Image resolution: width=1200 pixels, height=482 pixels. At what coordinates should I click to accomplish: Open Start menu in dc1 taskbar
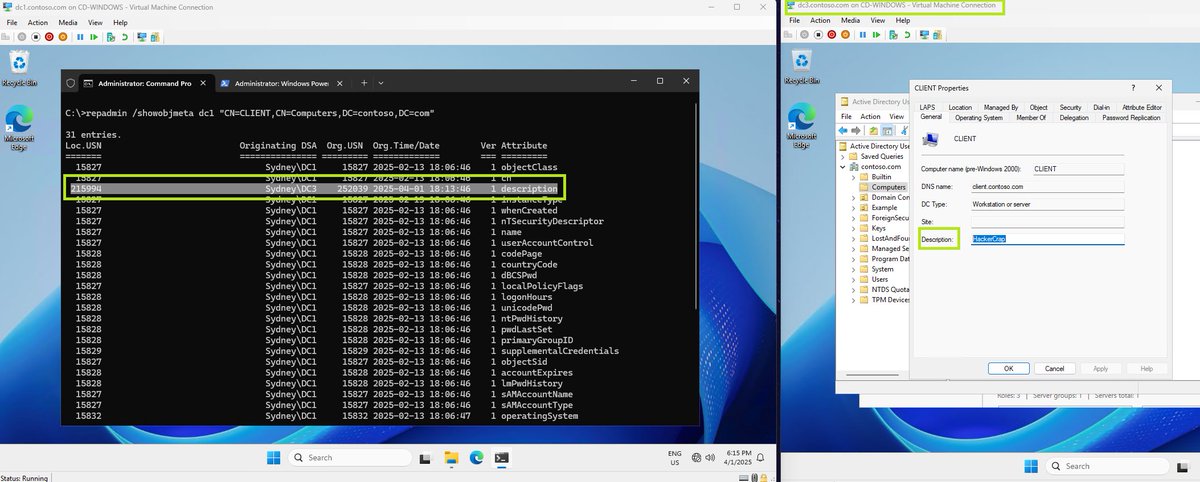tap(273, 457)
